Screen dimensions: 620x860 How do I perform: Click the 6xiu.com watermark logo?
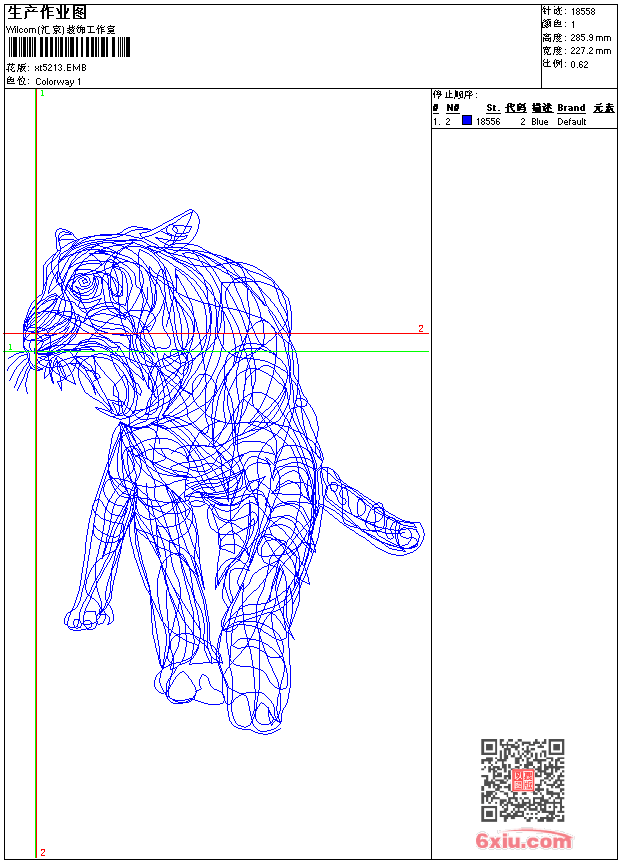tap(523, 841)
